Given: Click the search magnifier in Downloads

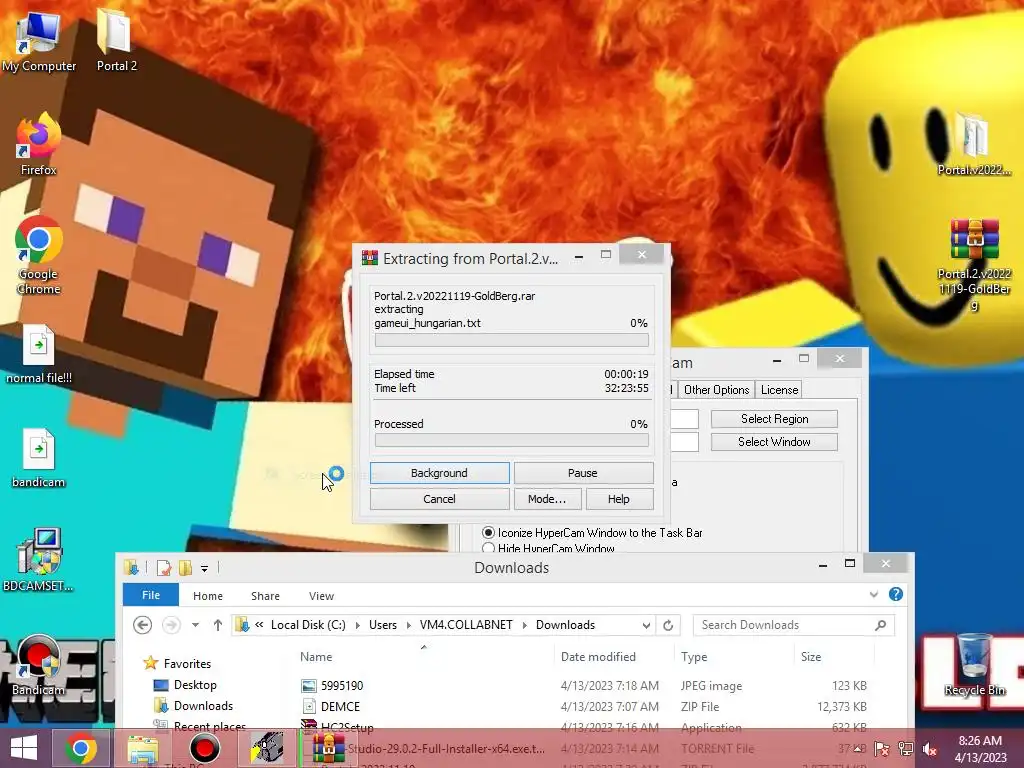Looking at the screenshot, I should click(880, 625).
